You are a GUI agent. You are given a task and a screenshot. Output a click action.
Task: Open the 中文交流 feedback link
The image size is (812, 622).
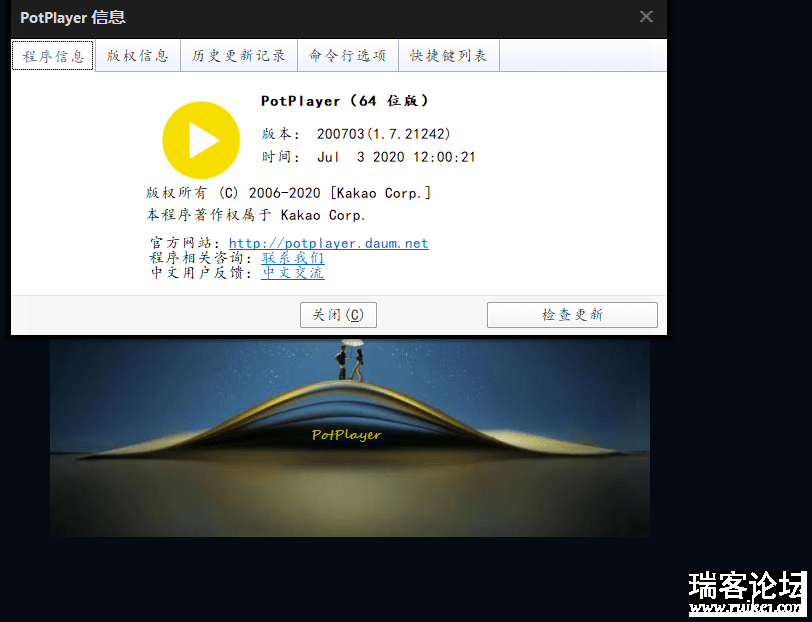pos(293,272)
